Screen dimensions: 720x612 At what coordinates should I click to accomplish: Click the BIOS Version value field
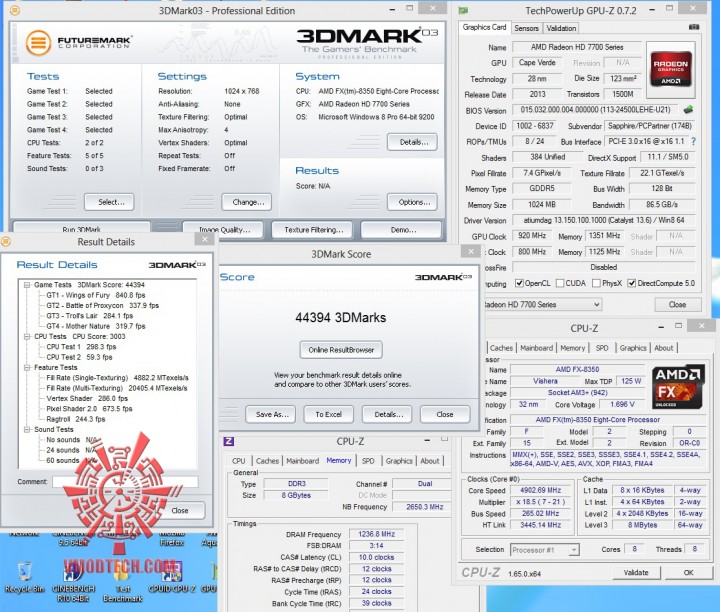coord(595,110)
